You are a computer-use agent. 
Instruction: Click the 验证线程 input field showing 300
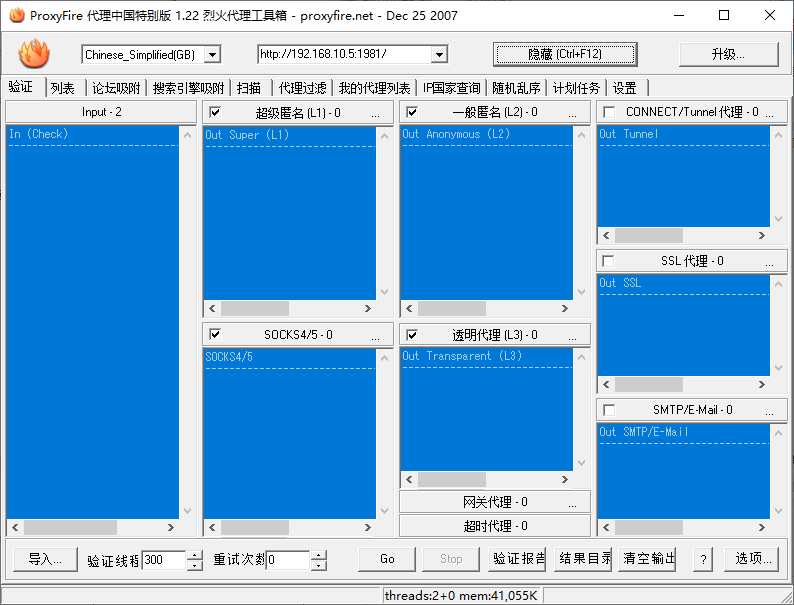(164, 560)
